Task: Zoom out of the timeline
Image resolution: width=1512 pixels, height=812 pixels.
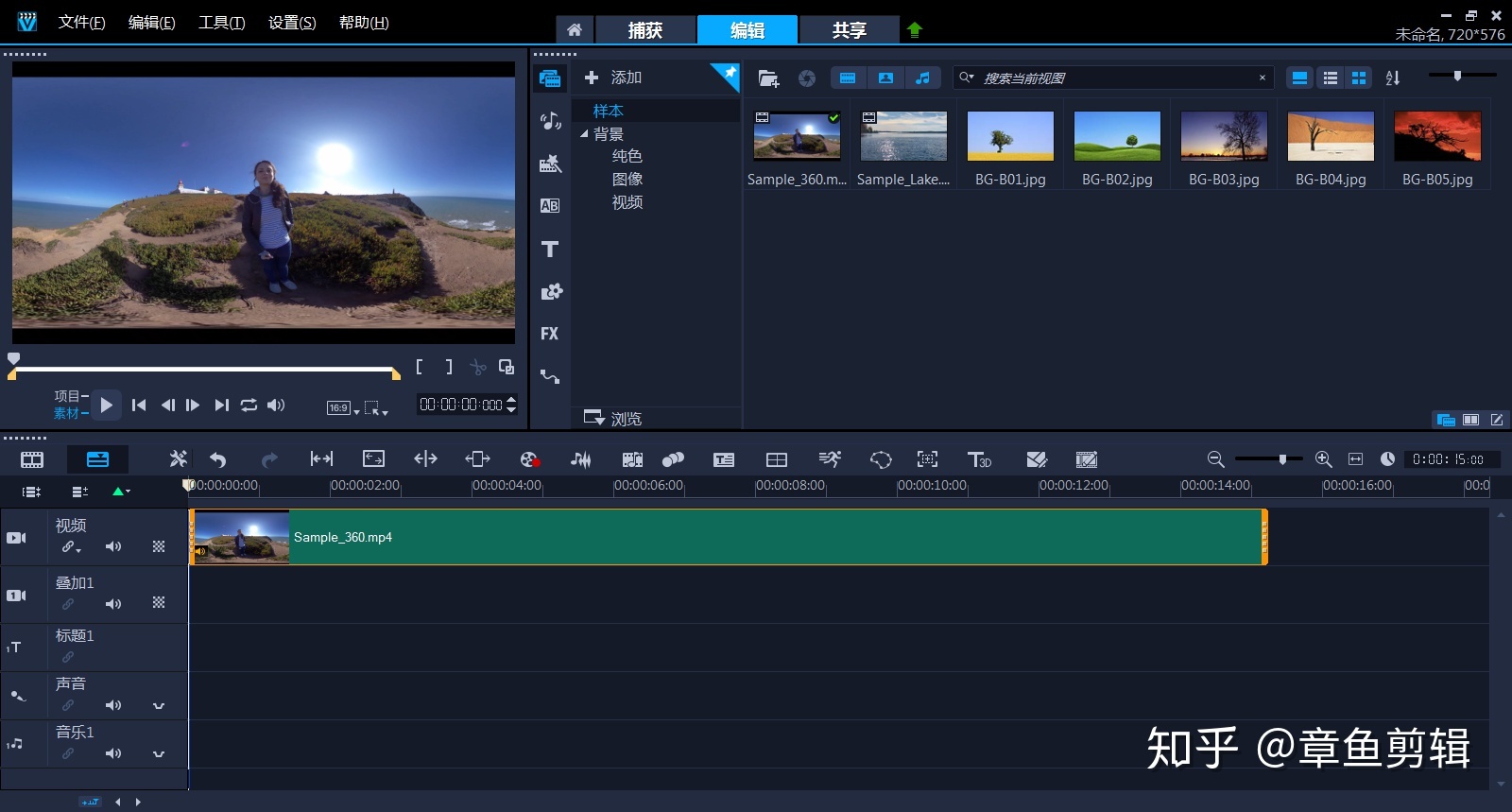Action: coord(1216,459)
